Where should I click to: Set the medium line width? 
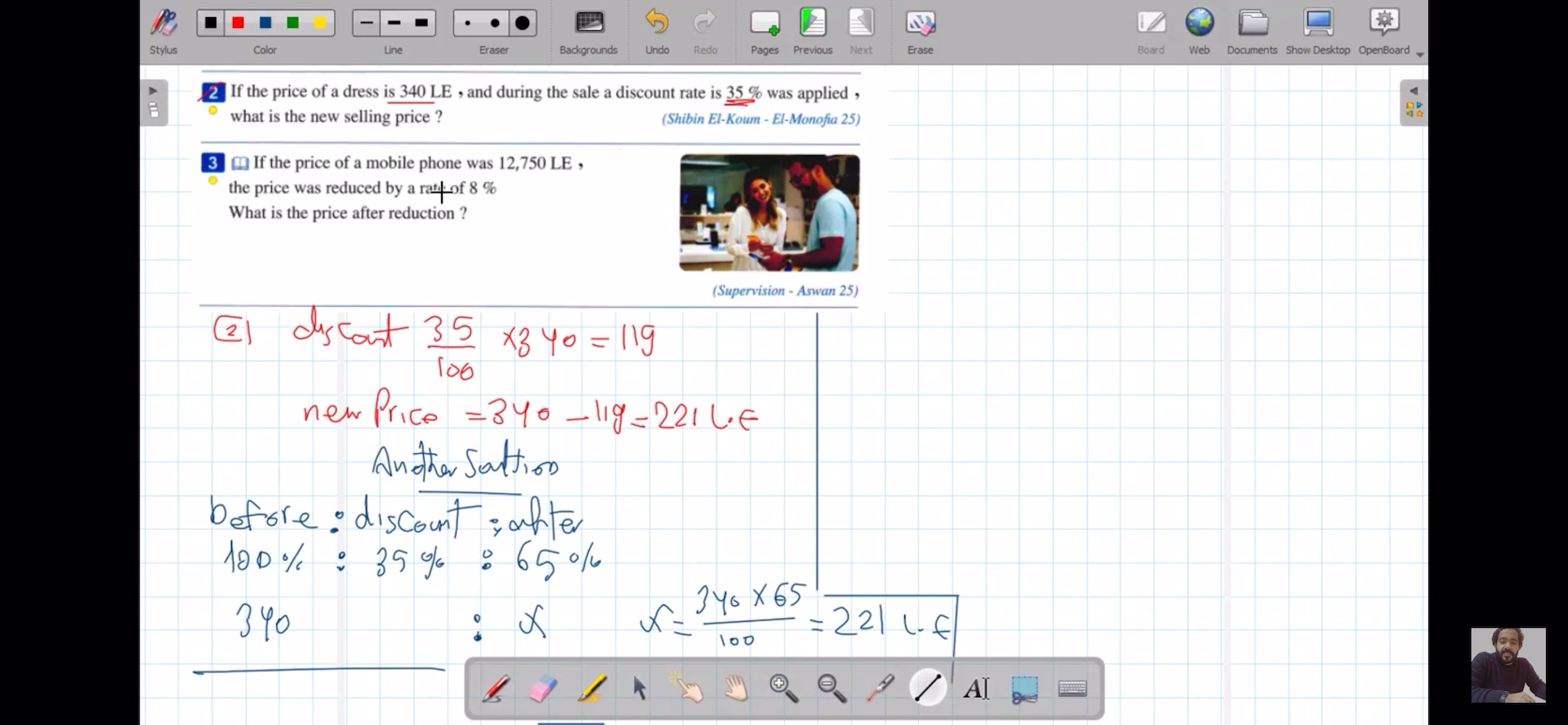click(x=394, y=23)
